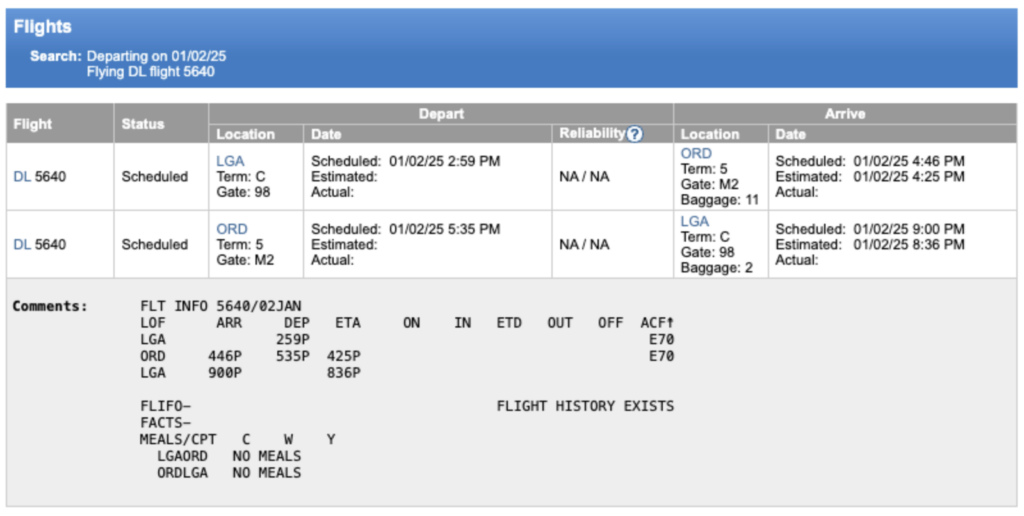Open ORD departure airport link in second row
Screen dimensions: 1024x516
point(232,229)
